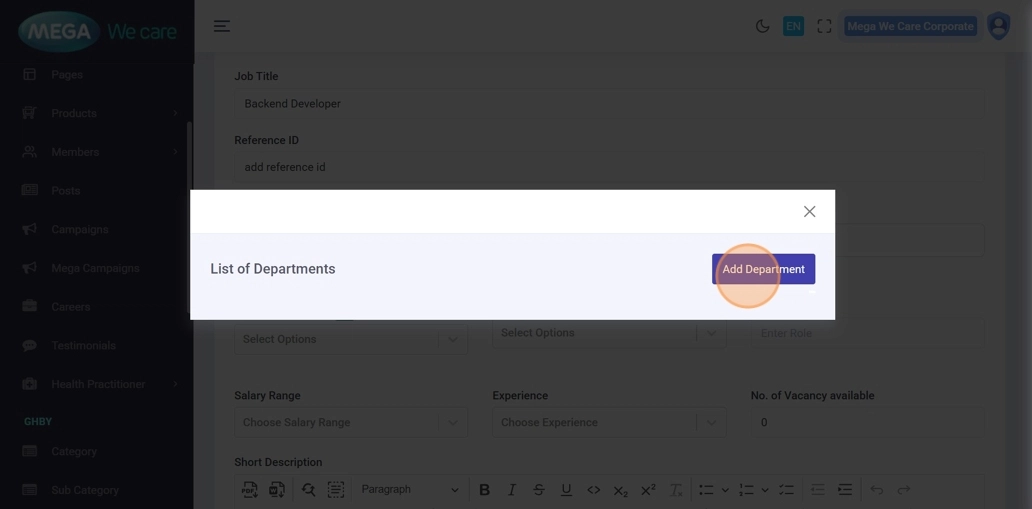
Task: Expand the Products sidebar menu
Action: (x=98, y=113)
